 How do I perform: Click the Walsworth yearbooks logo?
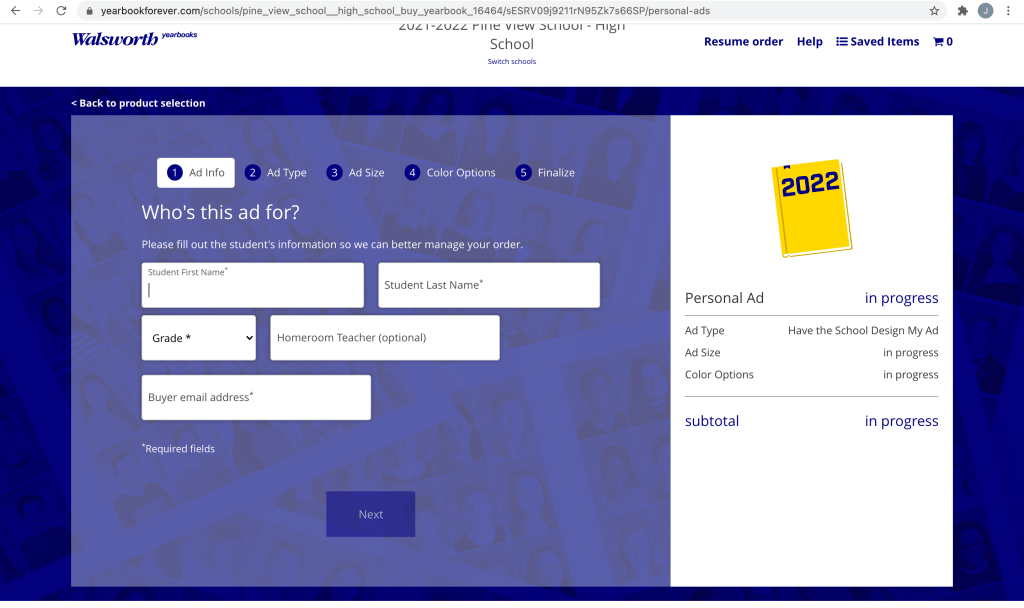point(134,39)
